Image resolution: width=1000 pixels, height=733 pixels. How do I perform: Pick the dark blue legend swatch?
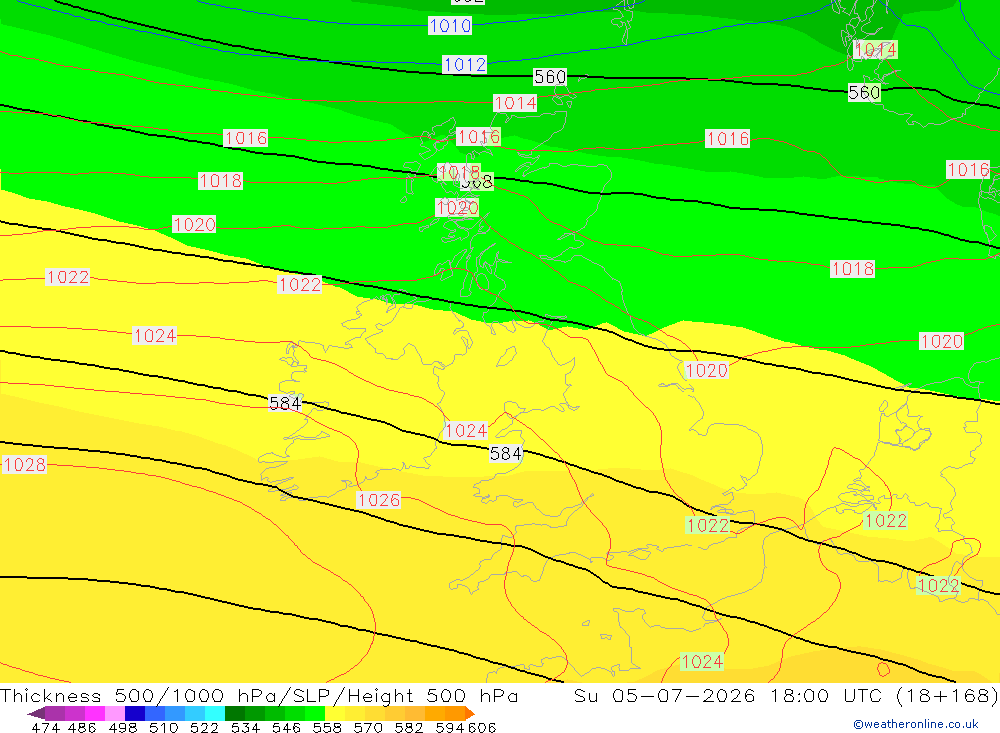point(135,713)
